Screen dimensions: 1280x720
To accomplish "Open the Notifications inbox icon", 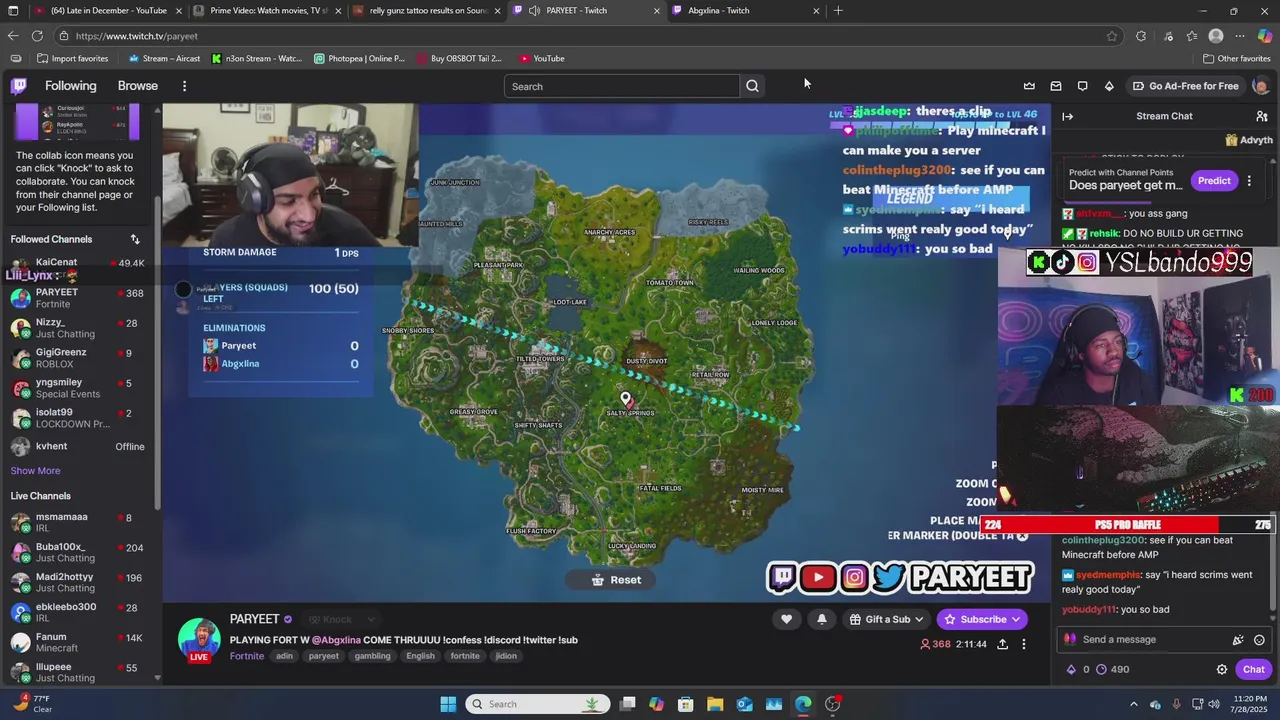I will (1056, 86).
